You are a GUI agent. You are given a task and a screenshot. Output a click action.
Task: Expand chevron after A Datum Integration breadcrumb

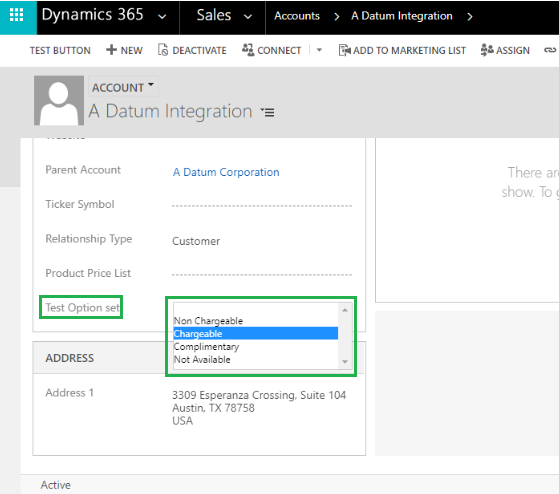click(x=470, y=16)
